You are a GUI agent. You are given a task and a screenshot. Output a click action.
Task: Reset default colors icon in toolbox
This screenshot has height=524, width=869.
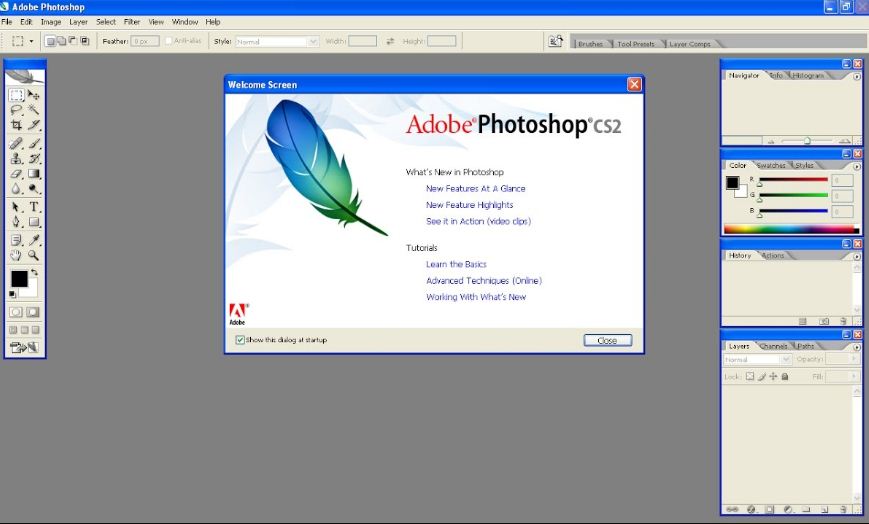(12, 294)
